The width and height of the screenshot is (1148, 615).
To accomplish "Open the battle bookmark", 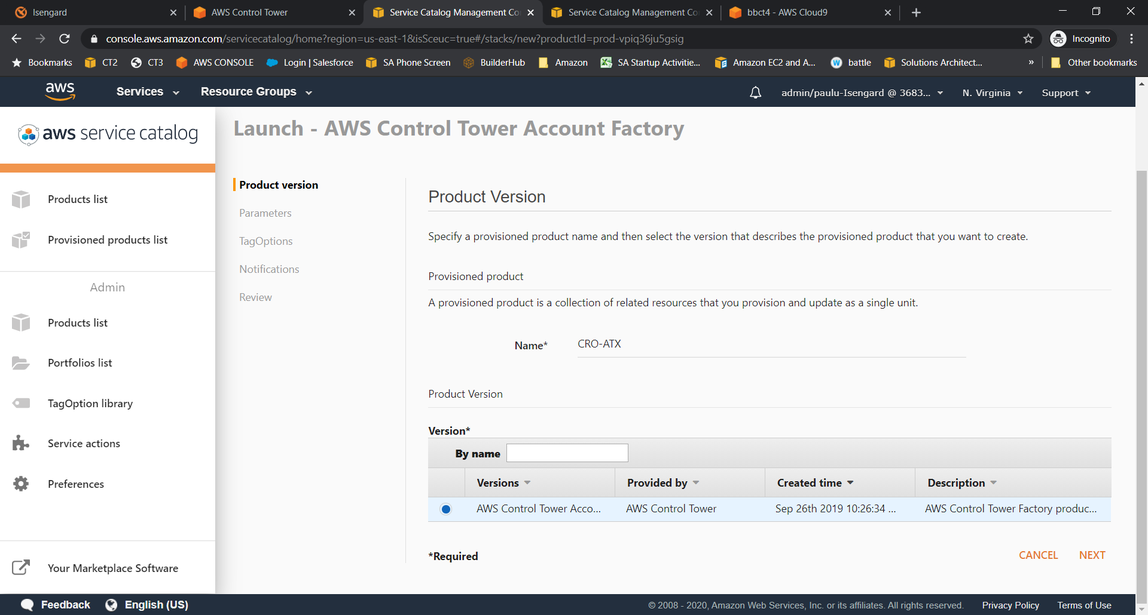I will 851,63.
